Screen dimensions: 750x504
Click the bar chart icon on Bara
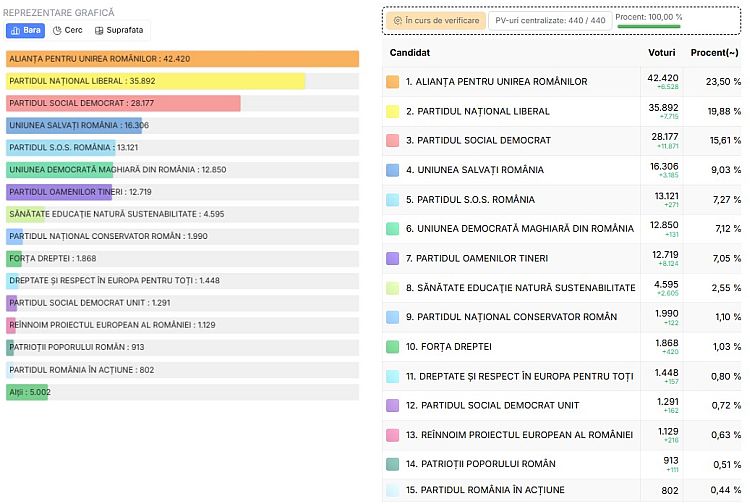coord(15,31)
